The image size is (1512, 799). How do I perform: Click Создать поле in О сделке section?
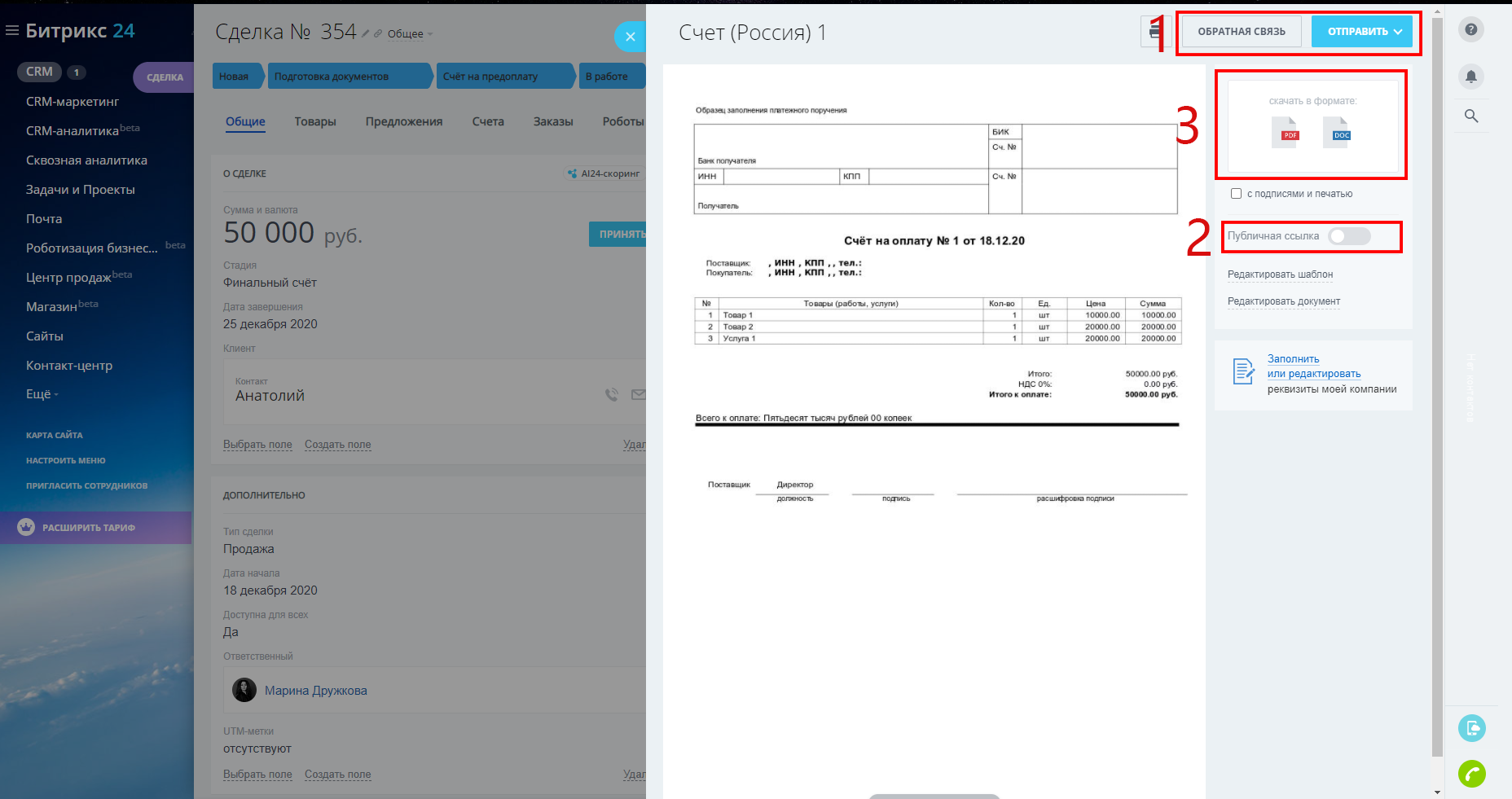point(337,445)
